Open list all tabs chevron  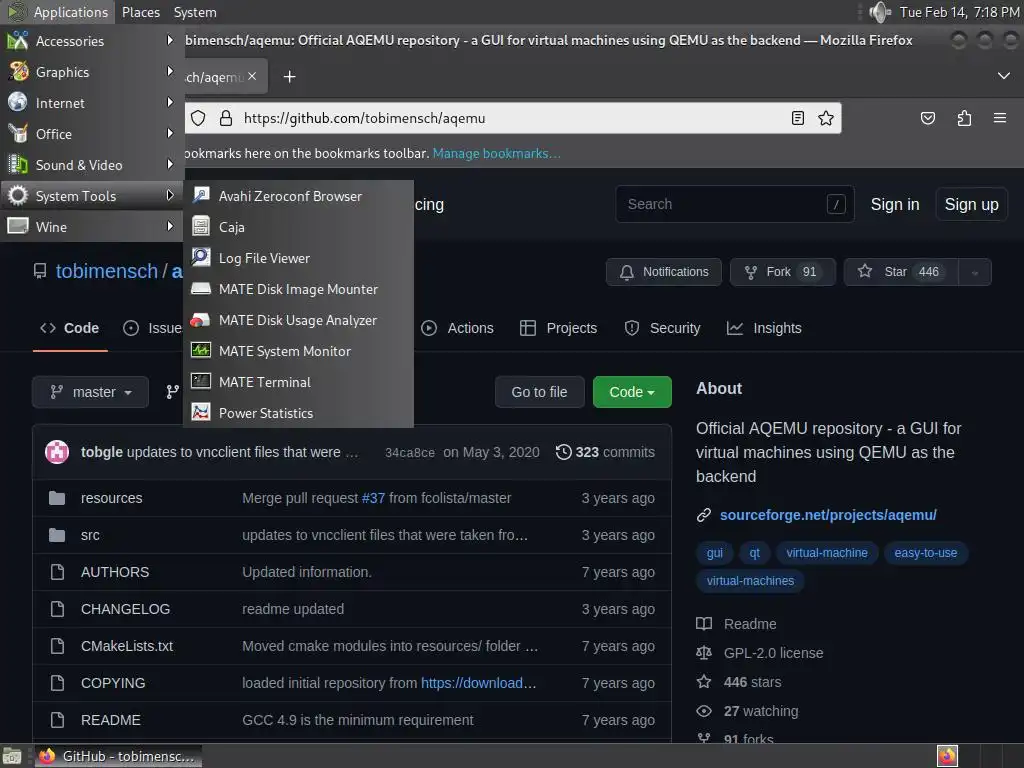pyautogui.click(x=1004, y=76)
